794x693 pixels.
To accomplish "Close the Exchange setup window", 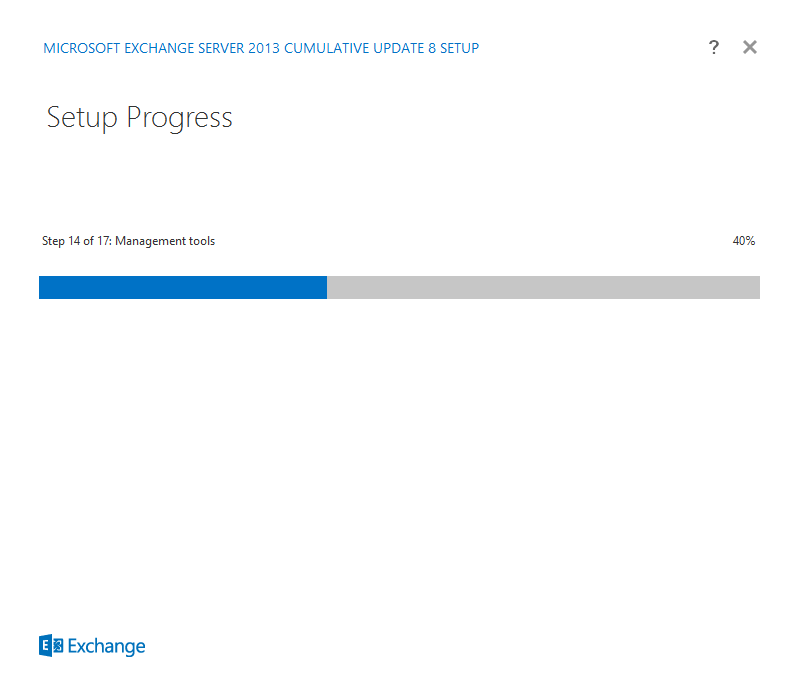I will coord(750,47).
